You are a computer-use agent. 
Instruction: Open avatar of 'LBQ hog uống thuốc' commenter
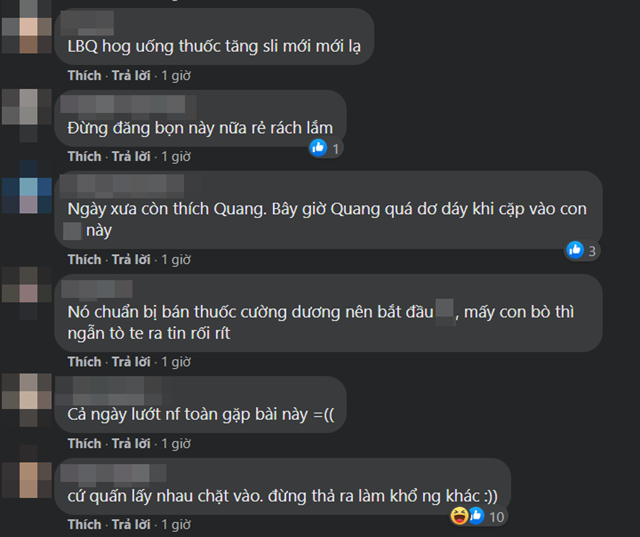click(27, 27)
